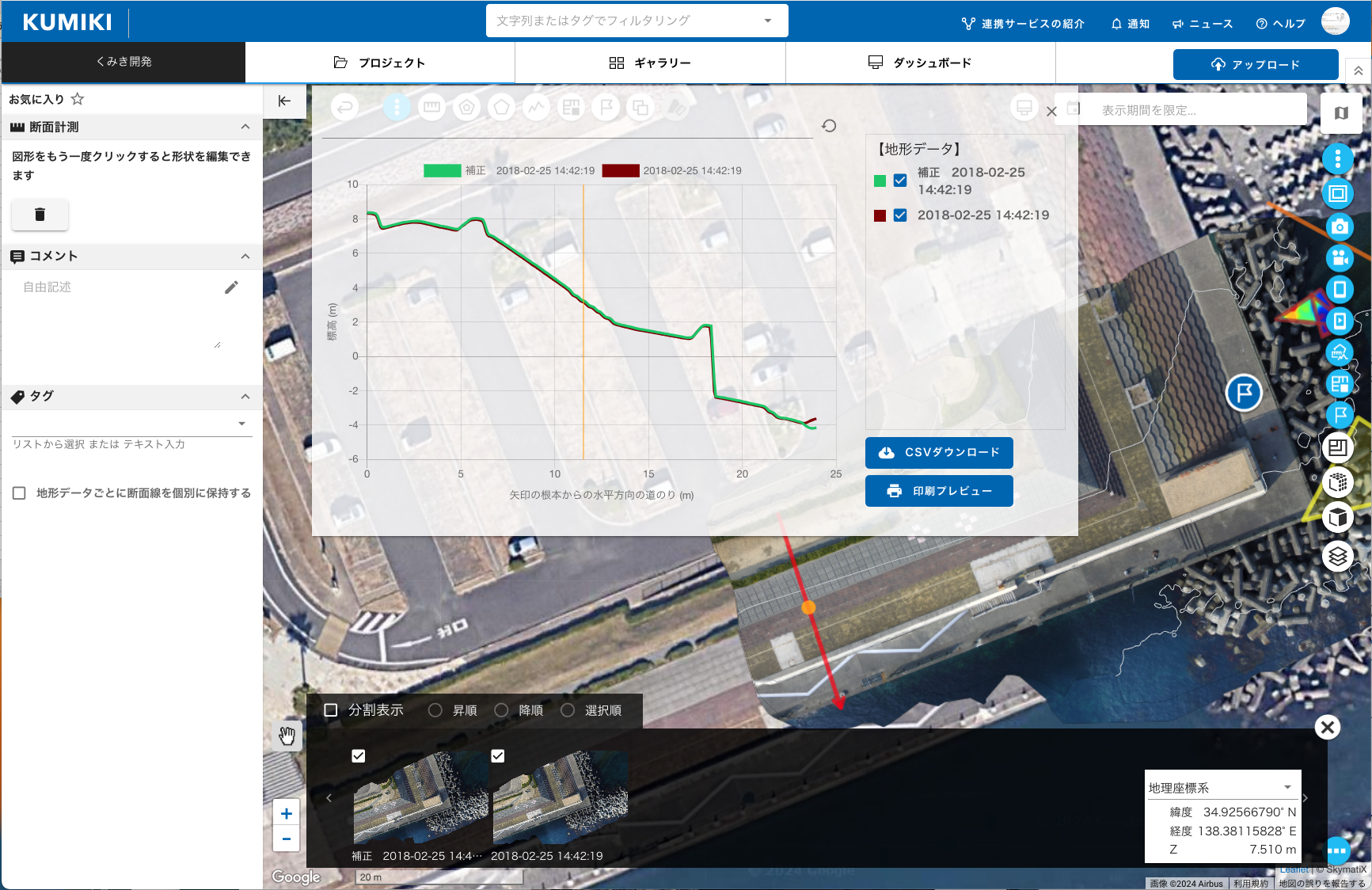The width and height of the screenshot is (1372, 890).
Task: Click the dark red legend swatch in chart
Action: [x=621, y=170]
